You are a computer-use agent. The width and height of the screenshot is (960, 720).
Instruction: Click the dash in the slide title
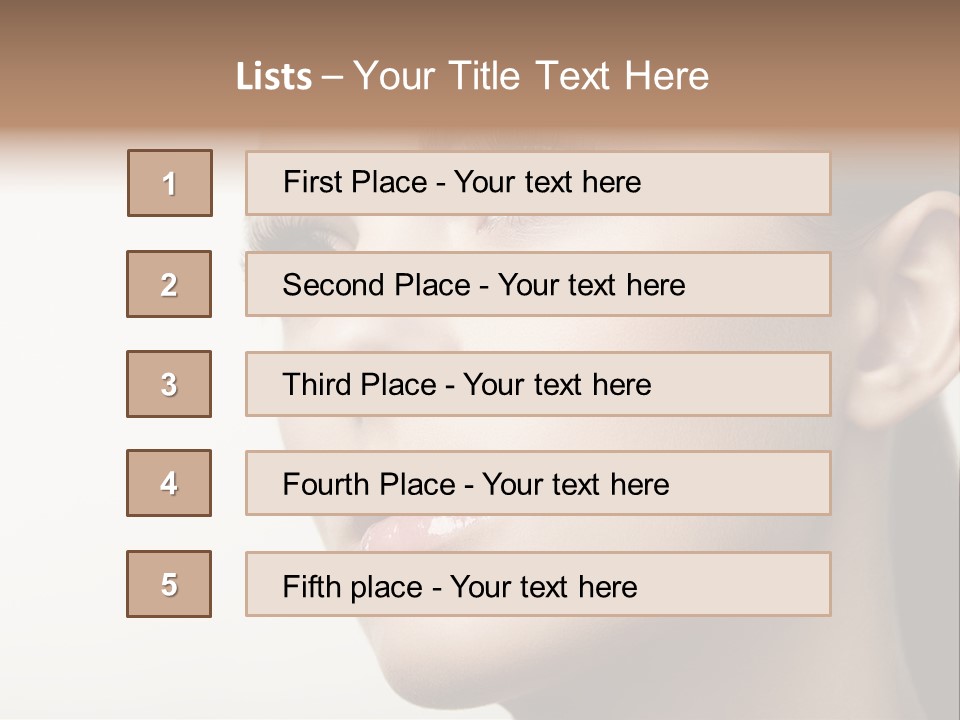coord(333,78)
